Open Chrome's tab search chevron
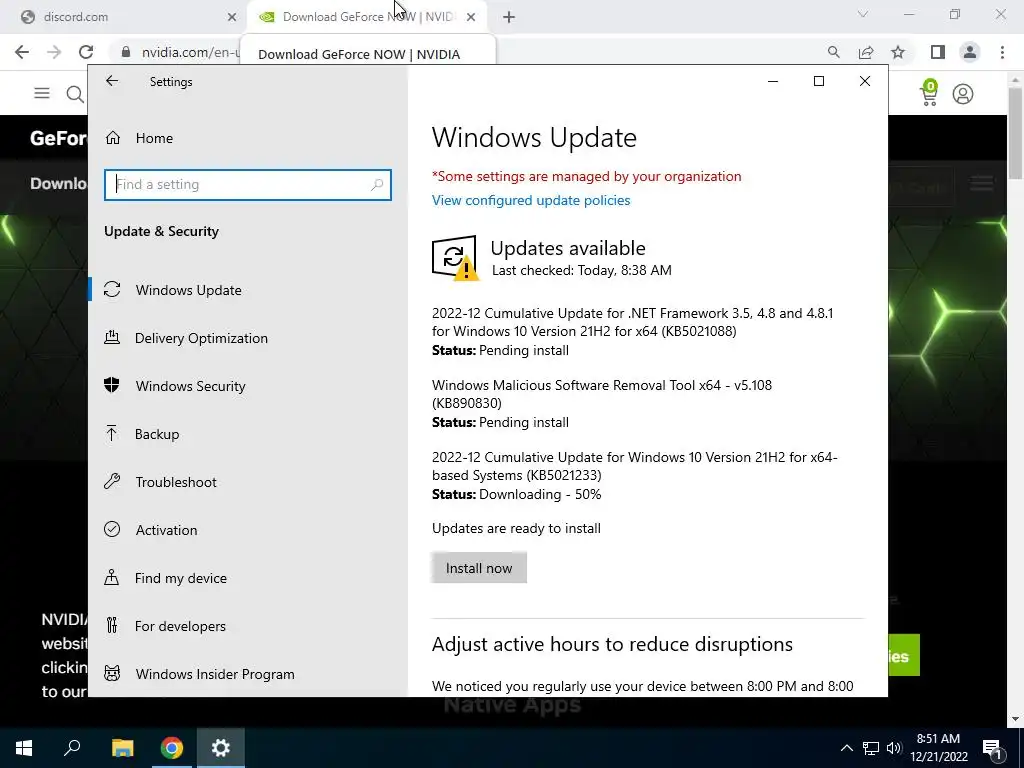This screenshot has height=768, width=1024. [x=863, y=14]
